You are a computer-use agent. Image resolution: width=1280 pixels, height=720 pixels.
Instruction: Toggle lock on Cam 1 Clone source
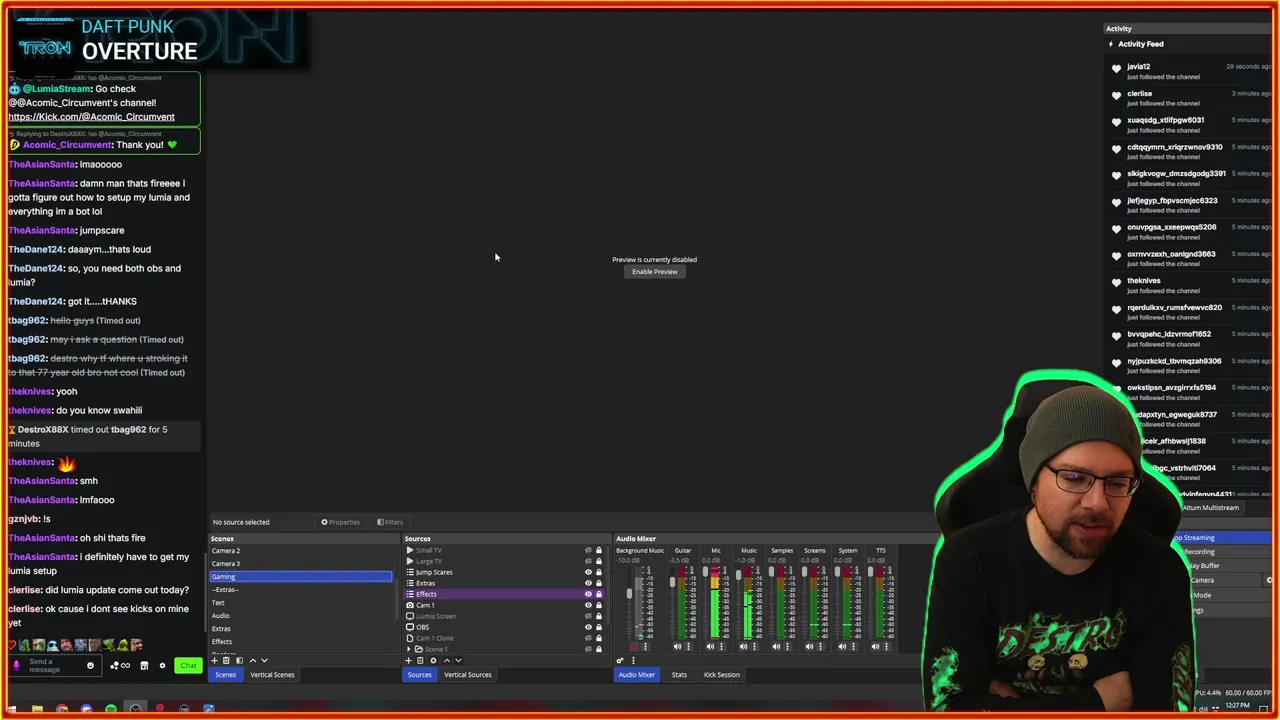599,638
